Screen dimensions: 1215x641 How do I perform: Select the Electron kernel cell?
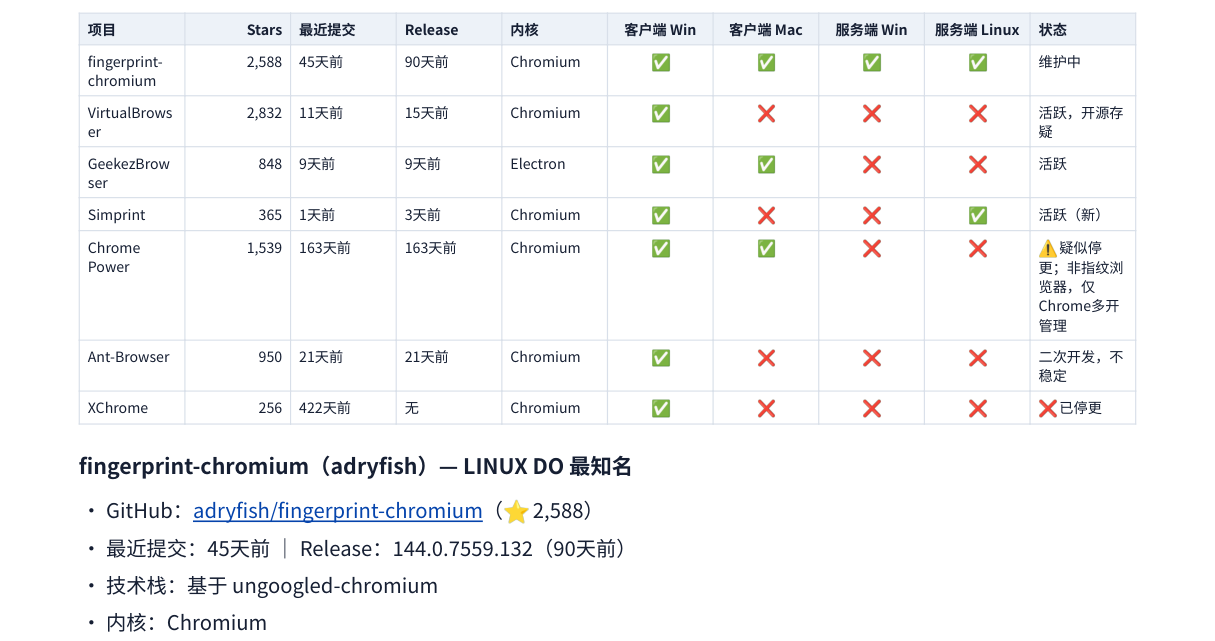pyautogui.click(x=555, y=172)
